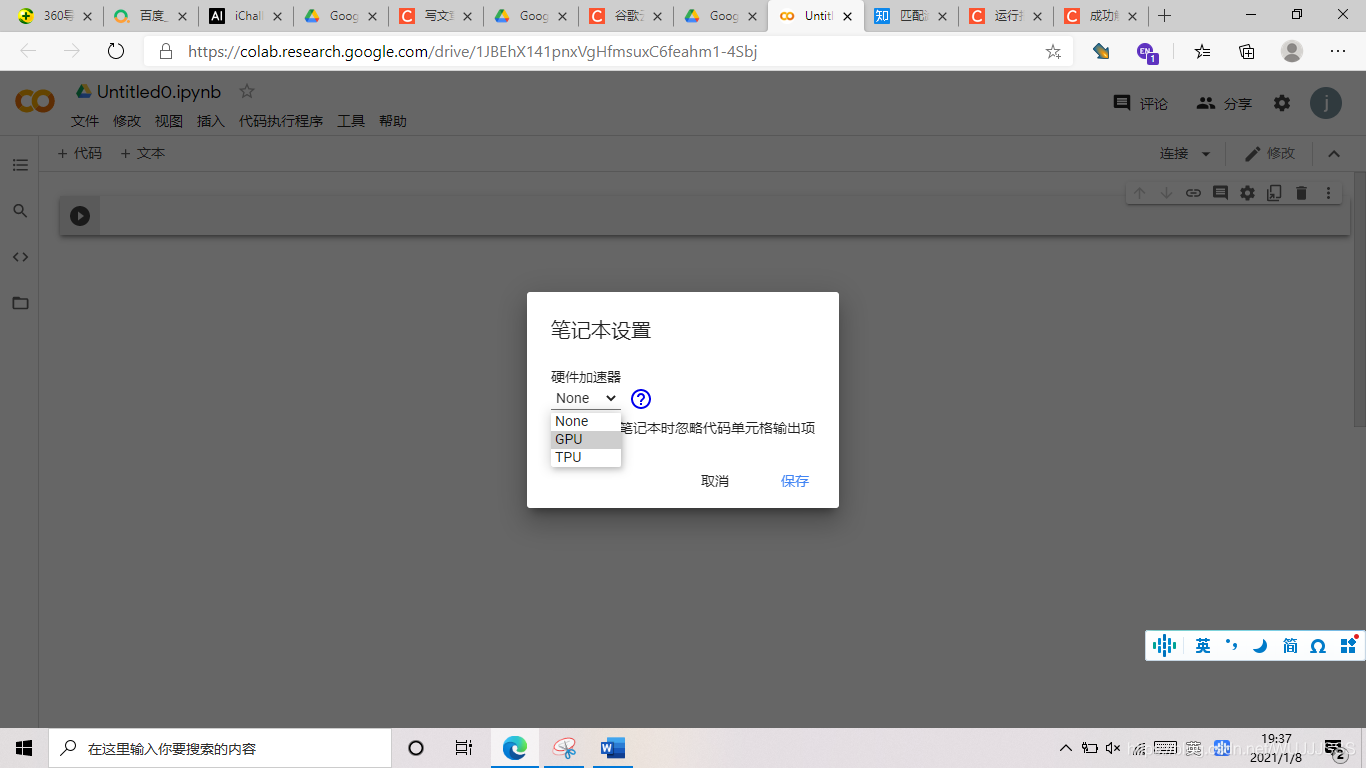Mirror cell in tab icon
The height and width of the screenshot is (768, 1366).
pos(1274,193)
